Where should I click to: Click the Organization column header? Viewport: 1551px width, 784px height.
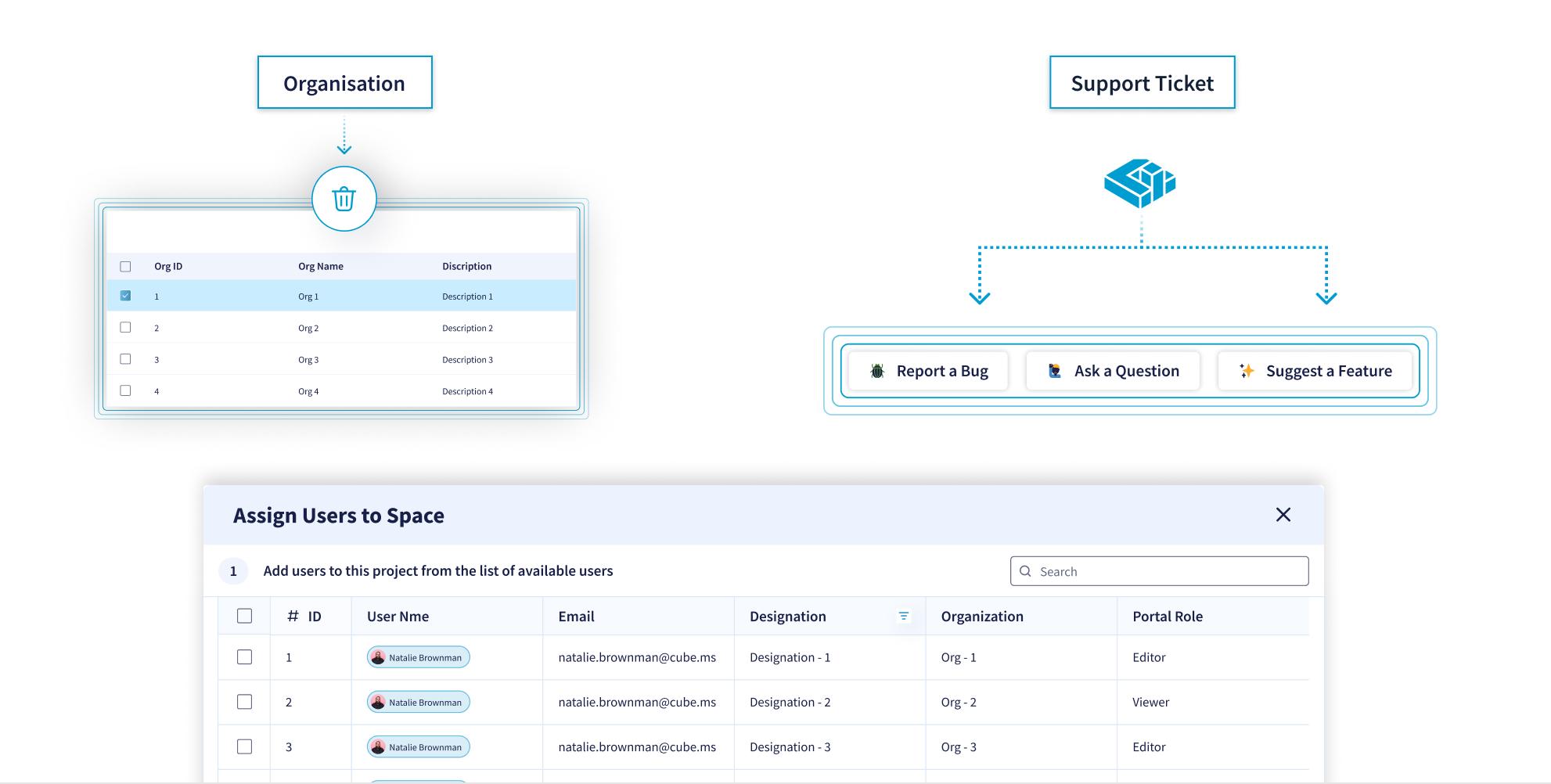point(982,617)
